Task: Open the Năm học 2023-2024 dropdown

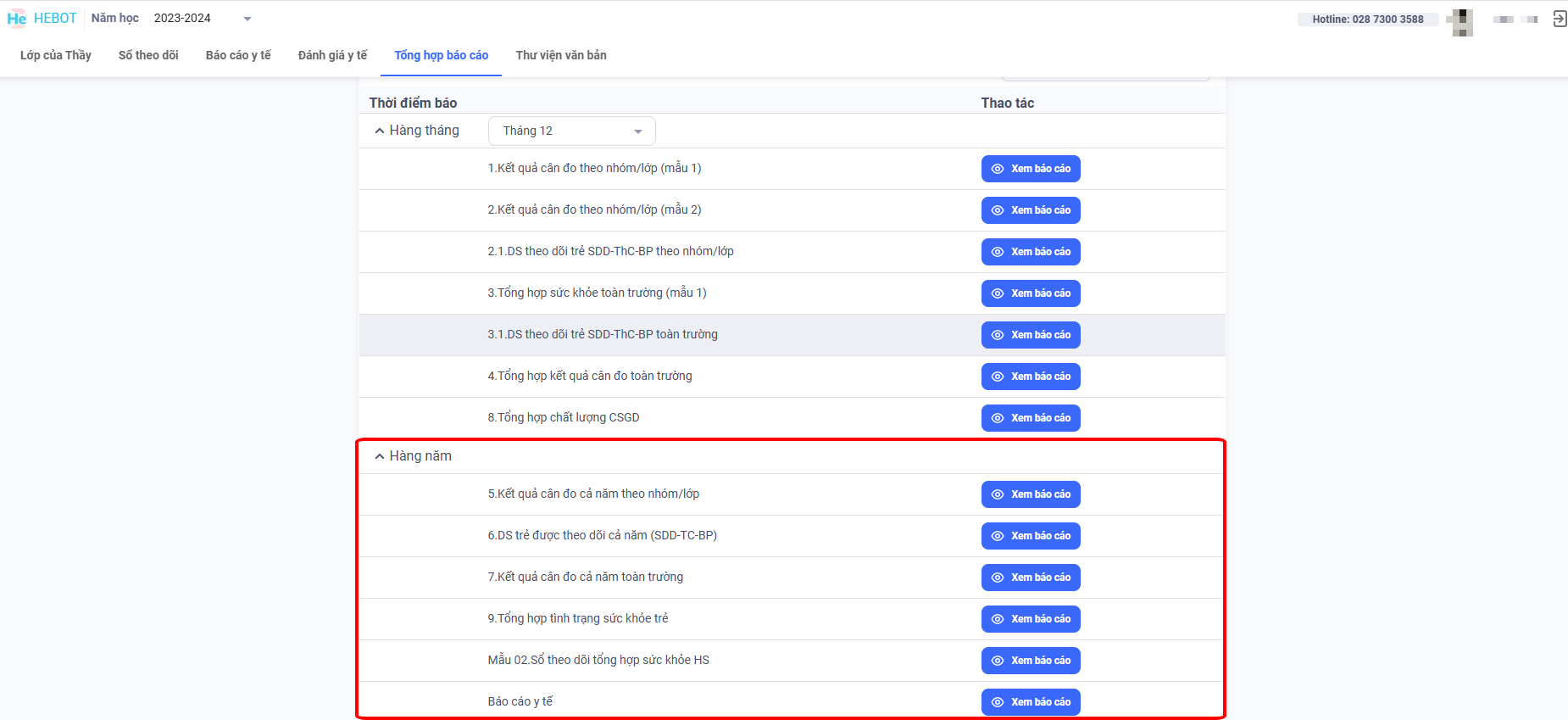Action: [x=247, y=19]
